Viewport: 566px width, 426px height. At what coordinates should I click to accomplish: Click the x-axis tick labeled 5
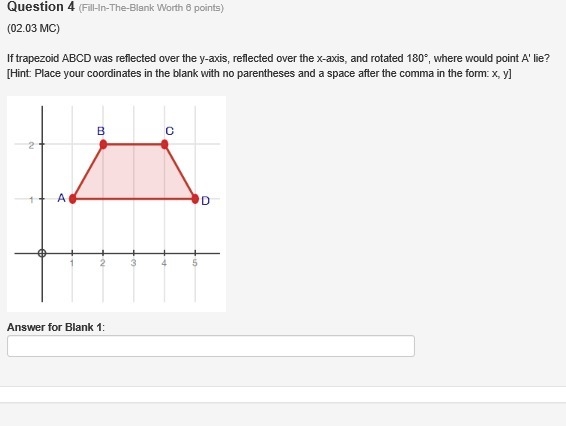195,262
